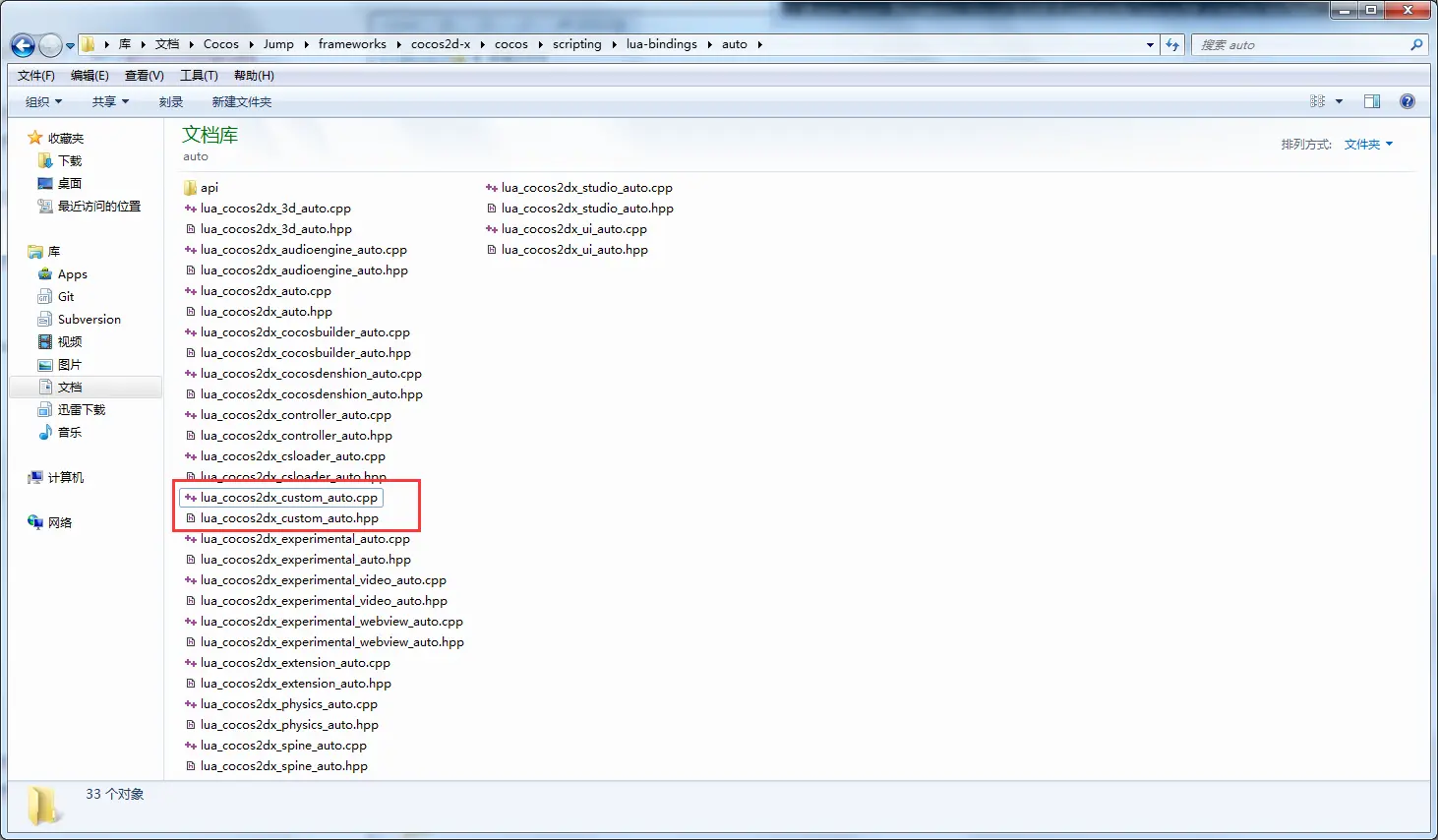Select the lua_cocos2dx_cocosbuilder_auto.cpp file icon
This screenshot has height=840, width=1438.
pyautogui.click(x=191, y=332)
